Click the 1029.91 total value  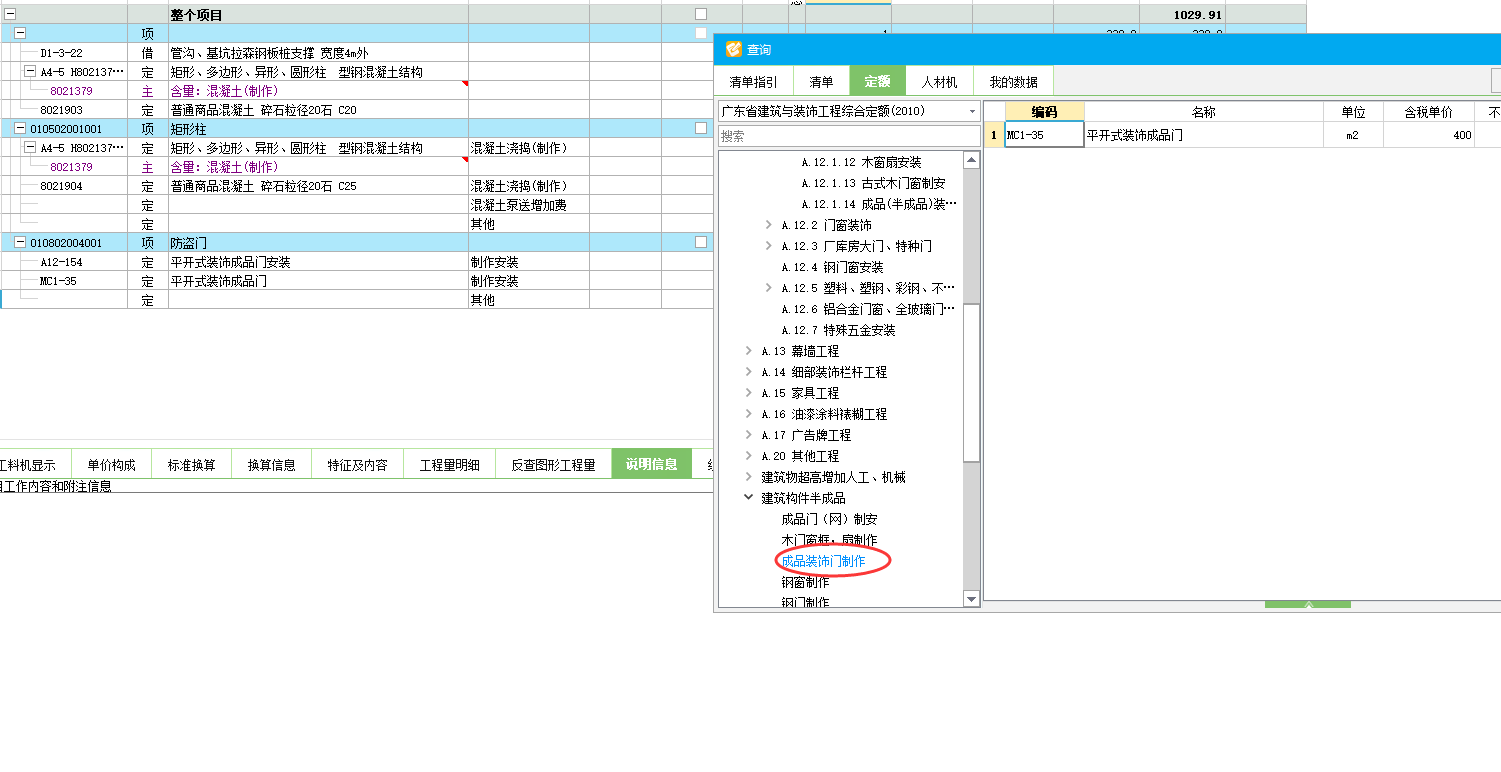click(x=1196, y=15)
